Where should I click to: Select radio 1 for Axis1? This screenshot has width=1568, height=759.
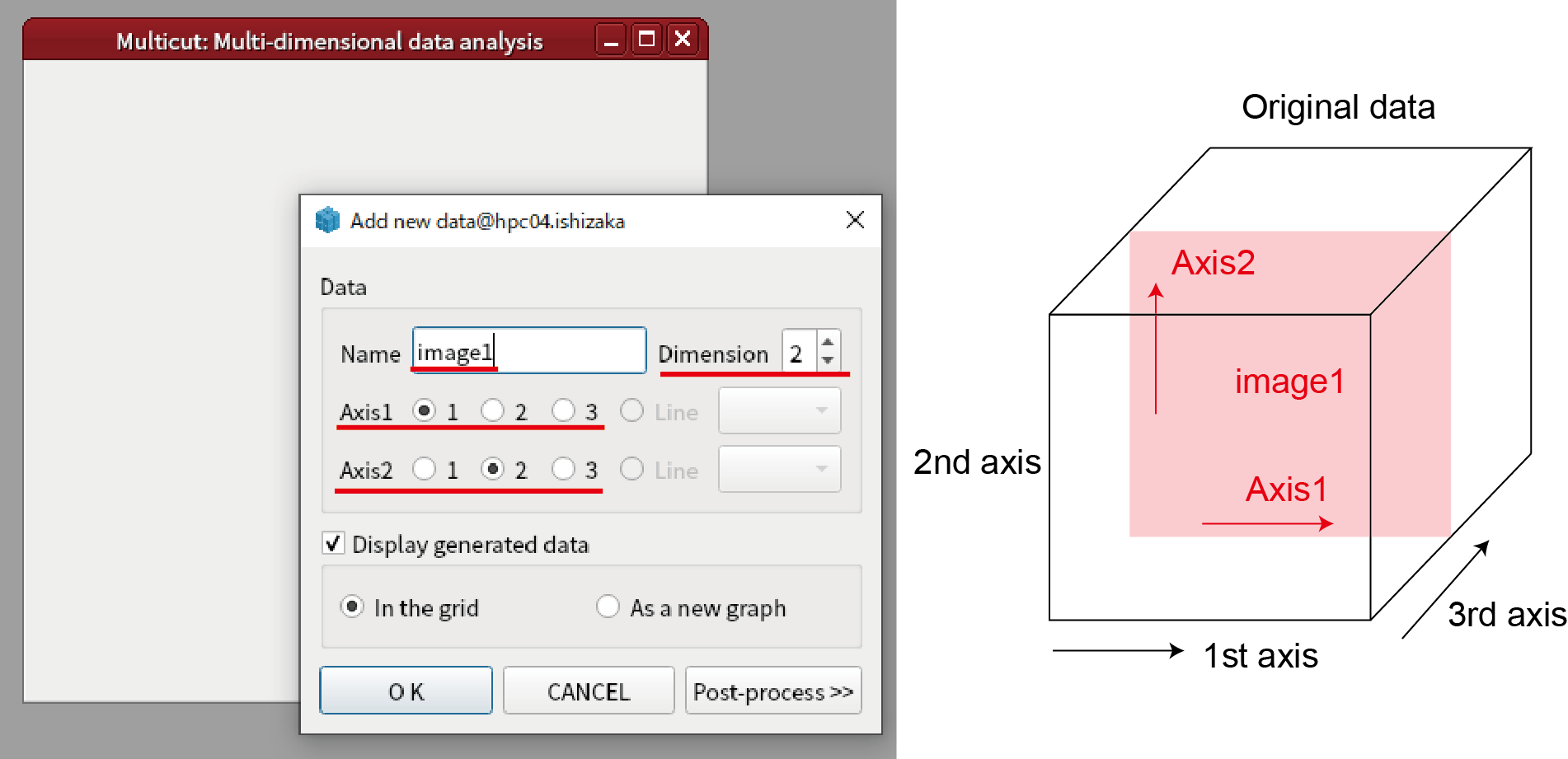pyautogui.click(x=424, y=410)
